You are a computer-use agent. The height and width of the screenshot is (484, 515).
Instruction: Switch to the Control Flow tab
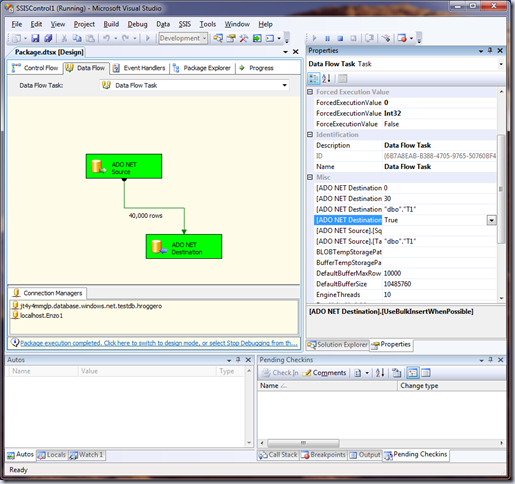tap(35, 68)
